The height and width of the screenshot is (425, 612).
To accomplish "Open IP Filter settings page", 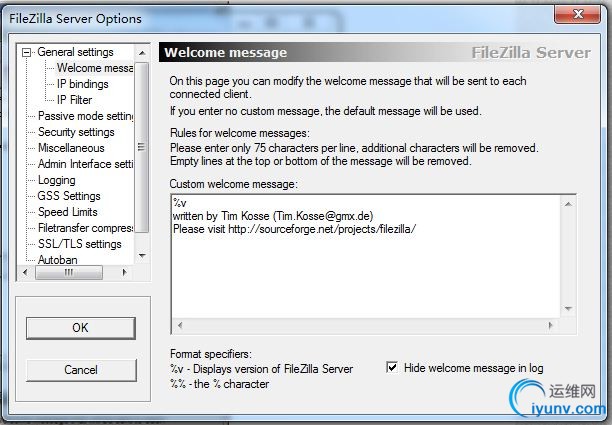I will tap(74, 100).
